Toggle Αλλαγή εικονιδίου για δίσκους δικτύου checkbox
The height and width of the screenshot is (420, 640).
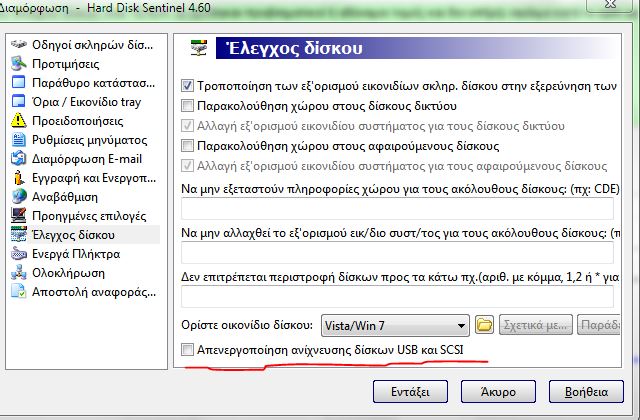(187, 125)
